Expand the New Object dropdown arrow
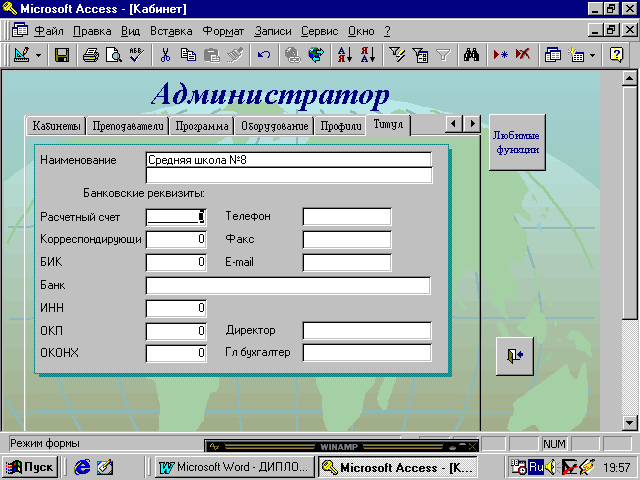 click(x=593, y=55)
